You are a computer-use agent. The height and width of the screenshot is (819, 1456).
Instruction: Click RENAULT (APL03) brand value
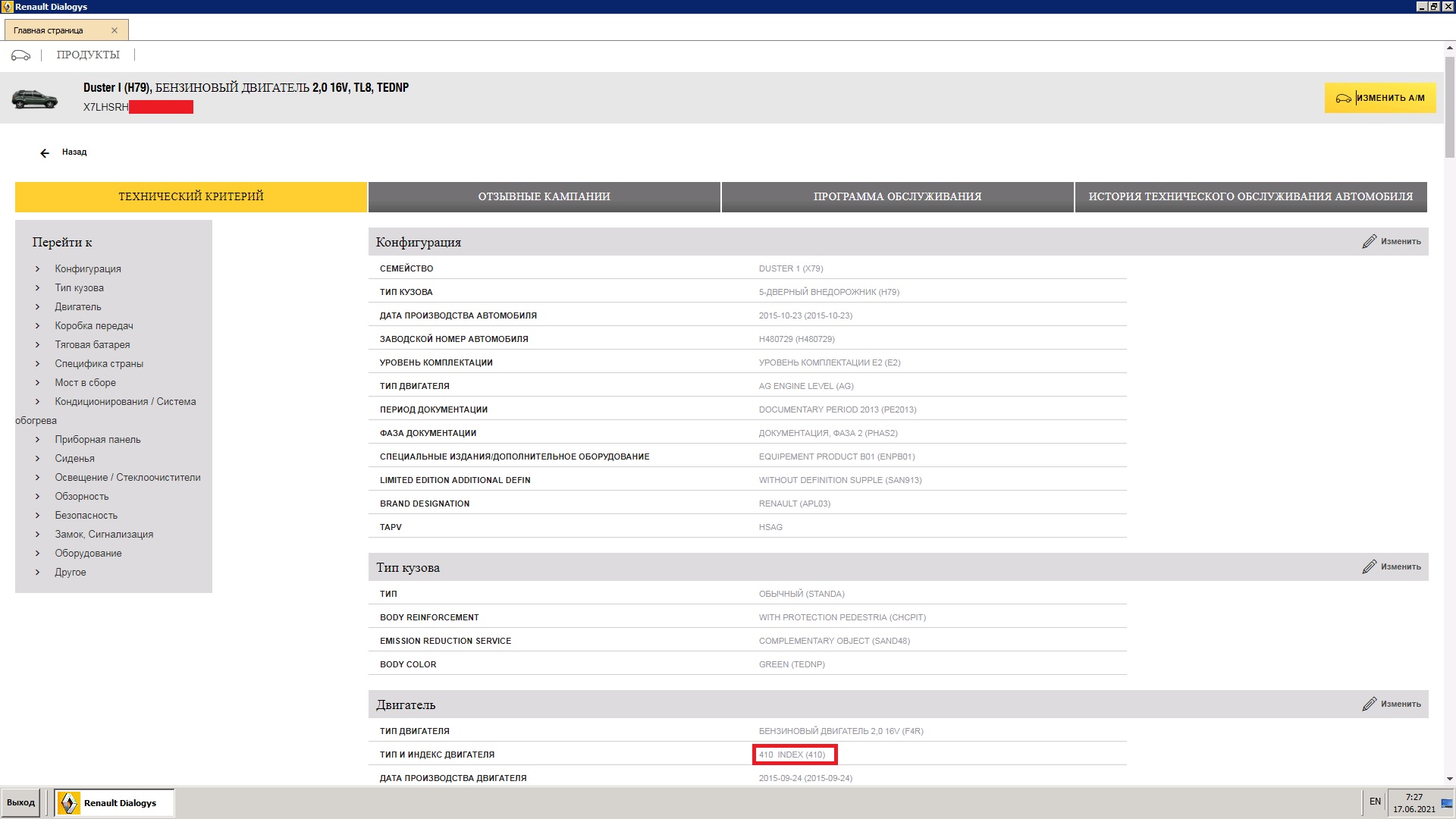[x=795, y=504]
